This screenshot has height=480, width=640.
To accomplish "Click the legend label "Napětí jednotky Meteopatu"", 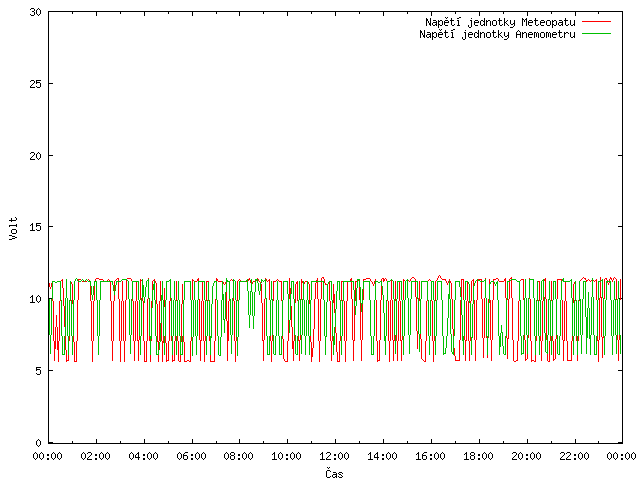I will click(500, 22).
